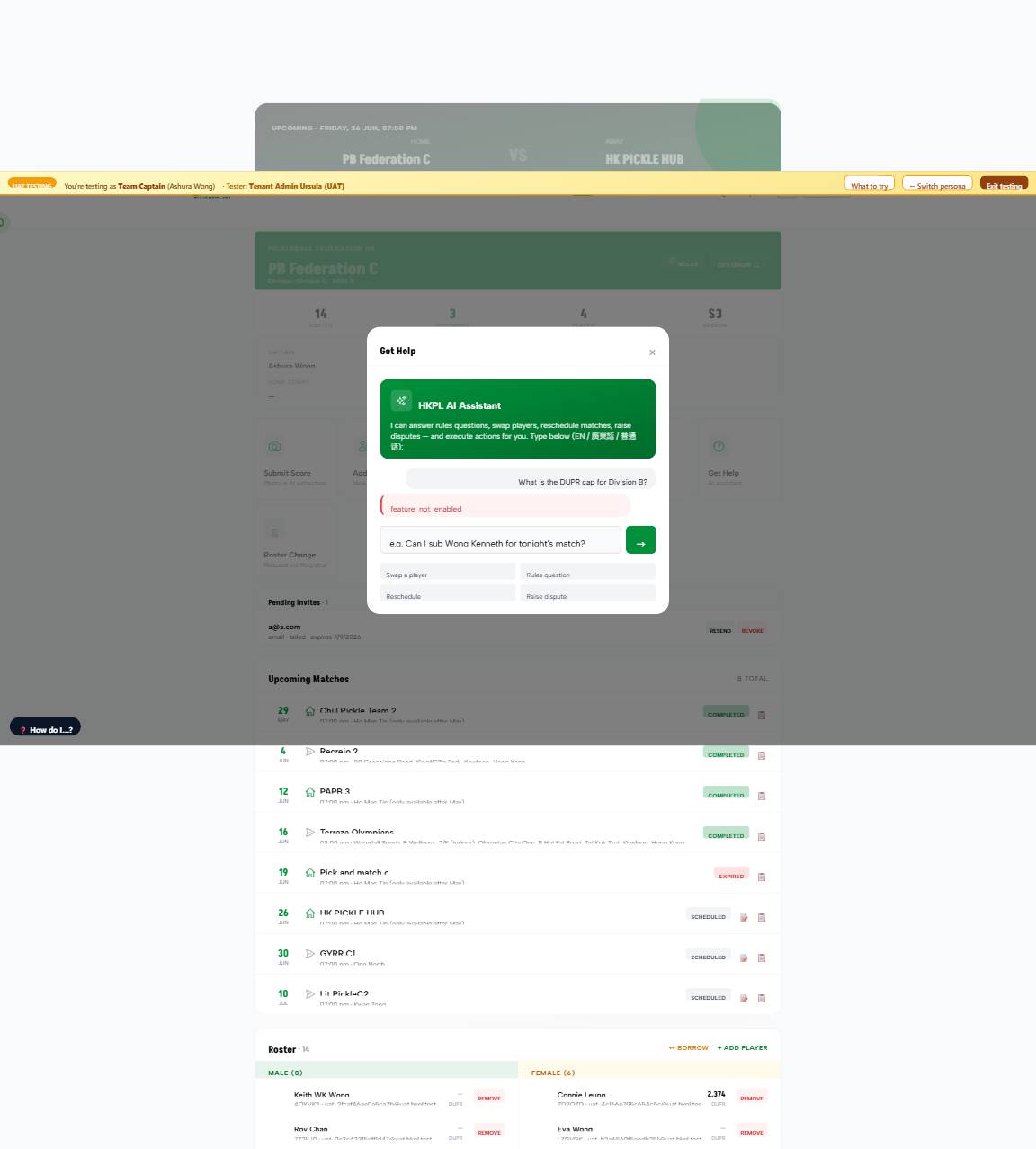Viewport: 1036px width, 1149px height.
Task: Click Connie Leung's 2.374 DUPR rating
Action: [x=716, y=1094]
